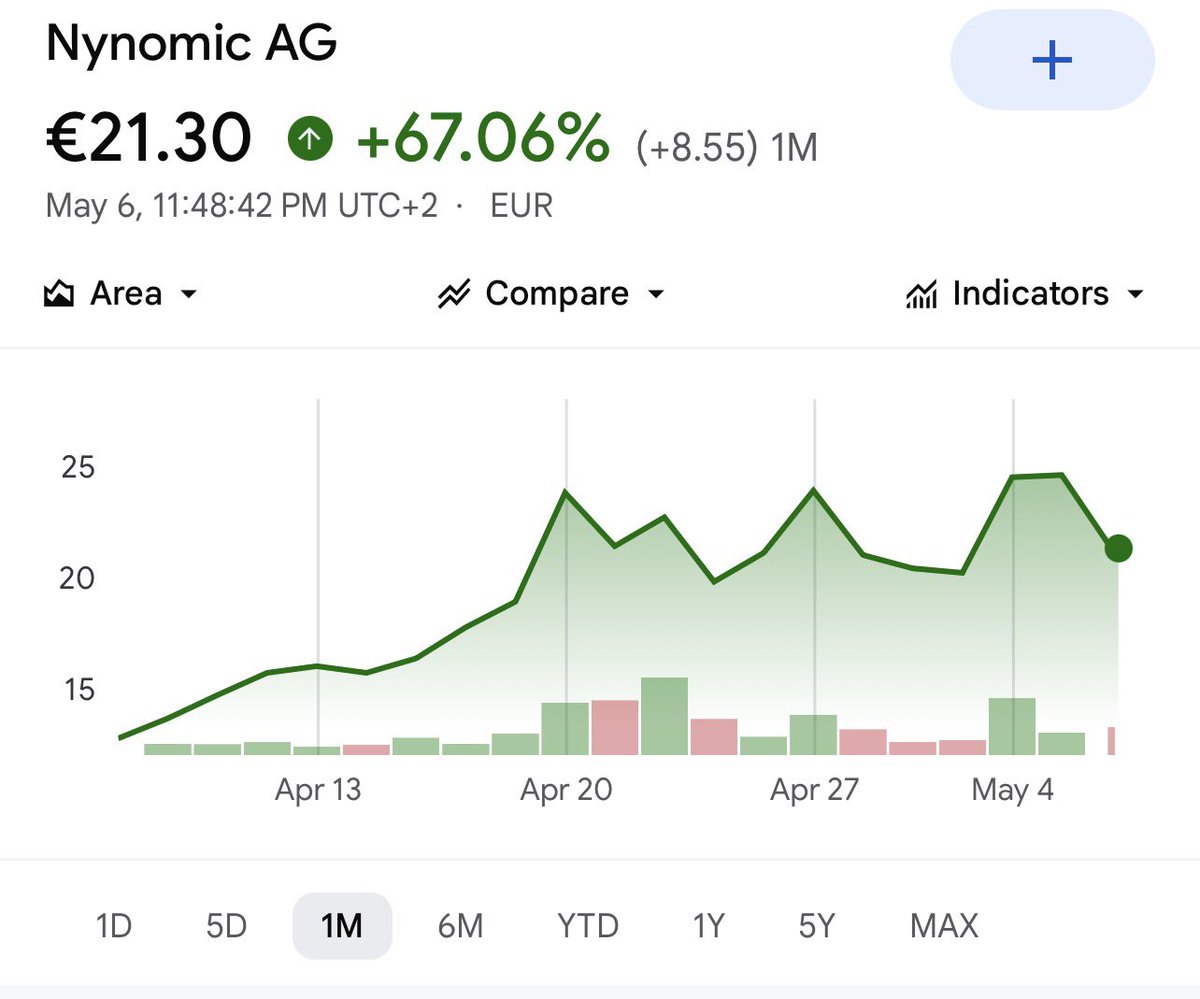Select the 5D time range
The height and width of the screenshot is (999, 1200).
click(226, 926)
